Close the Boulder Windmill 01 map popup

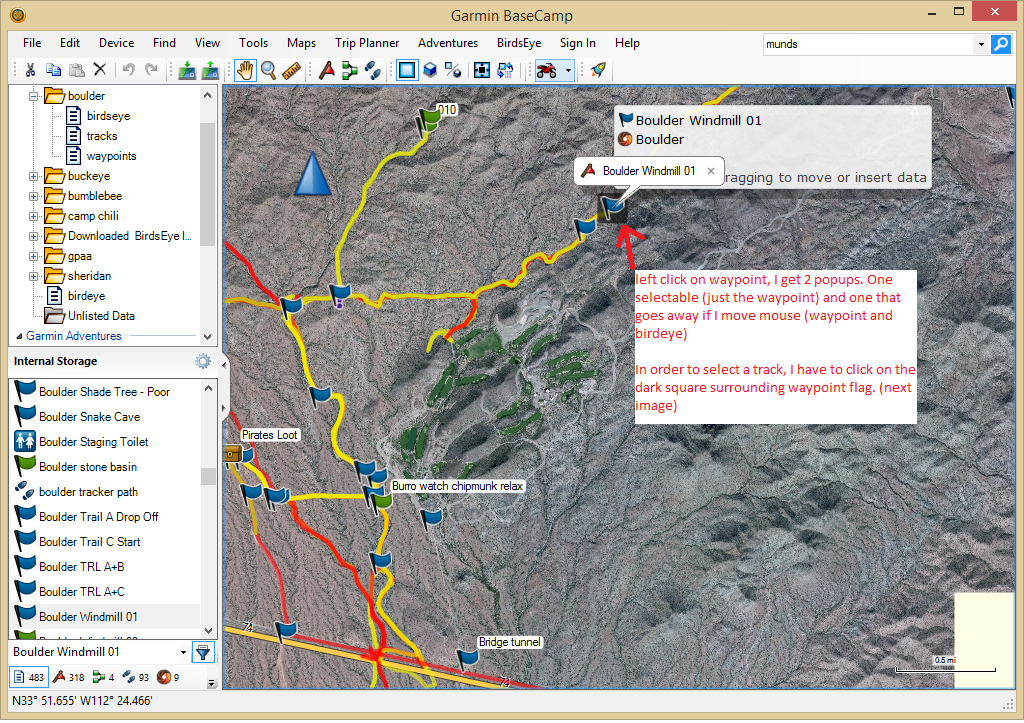pyautogui.click(x=711, y=171)
